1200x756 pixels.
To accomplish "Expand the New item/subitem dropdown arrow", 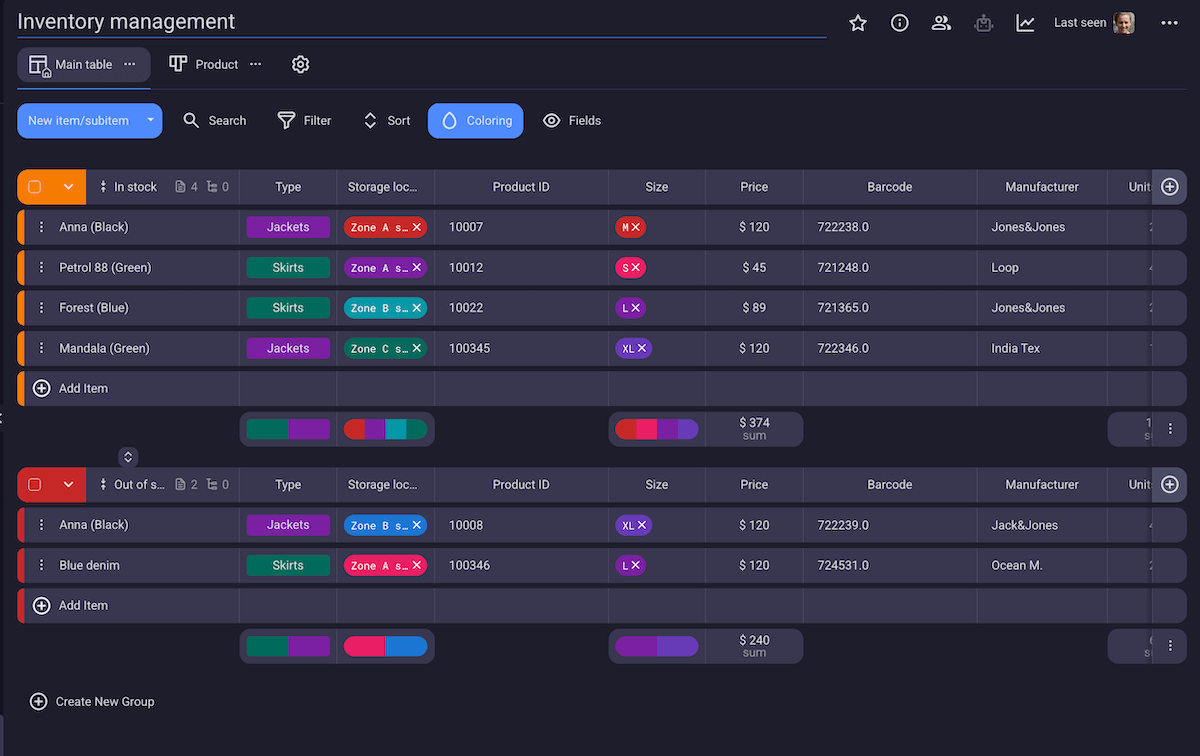I will 150,121.
